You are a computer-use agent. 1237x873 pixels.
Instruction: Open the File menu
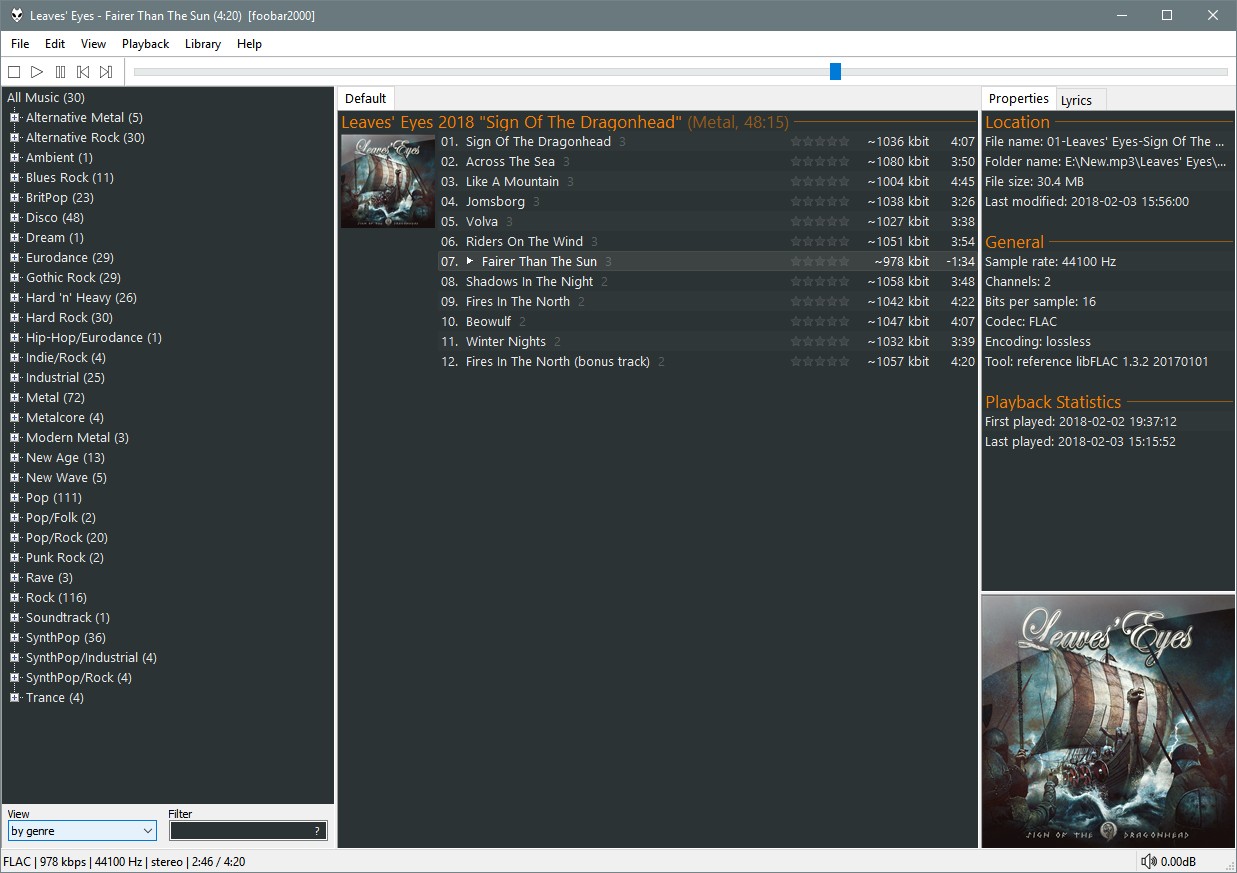click(20, 44)
